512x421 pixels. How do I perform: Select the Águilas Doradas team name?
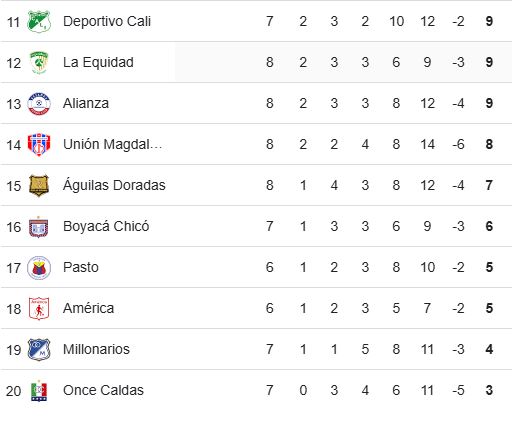click(x=114, y=185)
